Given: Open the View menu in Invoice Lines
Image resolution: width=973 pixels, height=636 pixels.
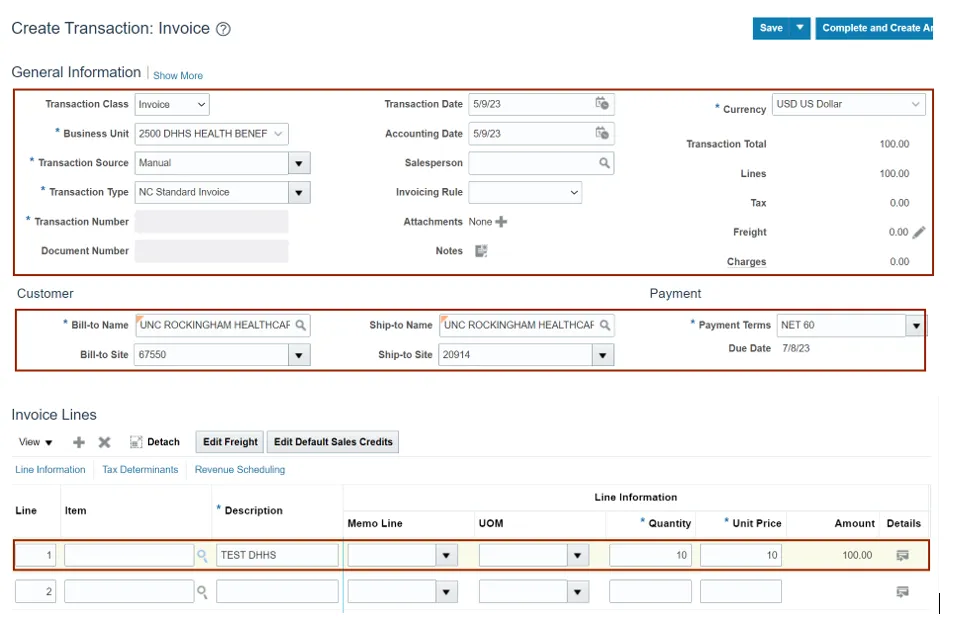Looking at the screenshot, I should tap(35, 442).
